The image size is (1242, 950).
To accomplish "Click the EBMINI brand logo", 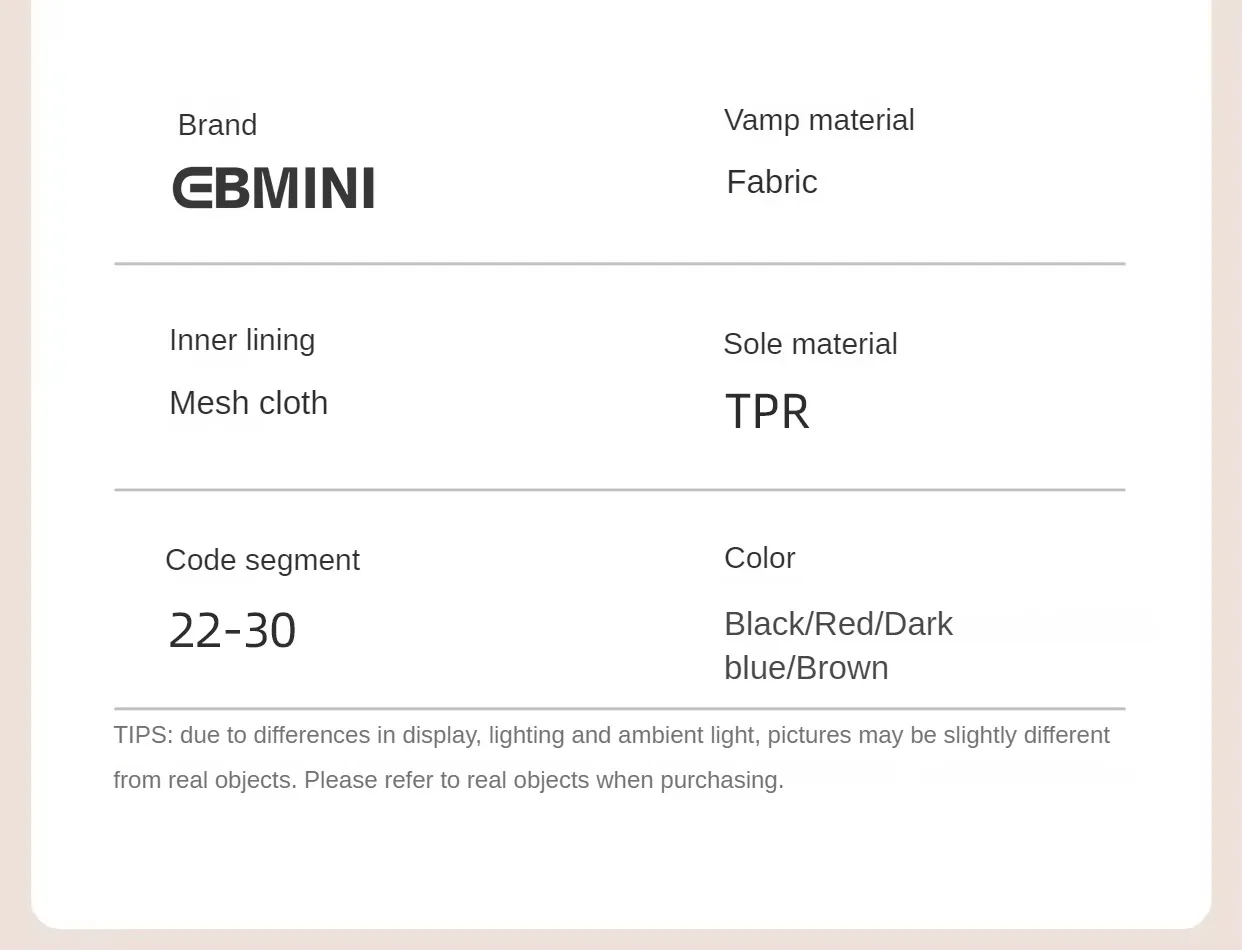I will [x=273, y=188].
